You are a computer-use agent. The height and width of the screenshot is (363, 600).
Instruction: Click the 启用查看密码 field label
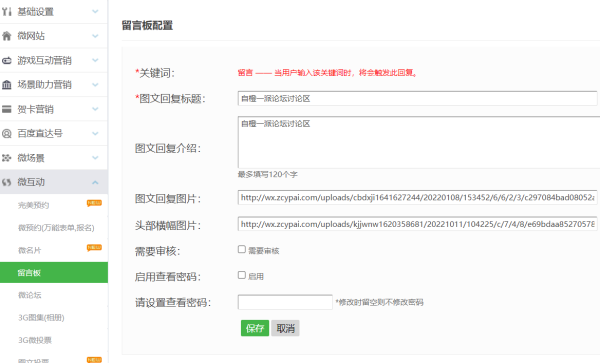168,277
